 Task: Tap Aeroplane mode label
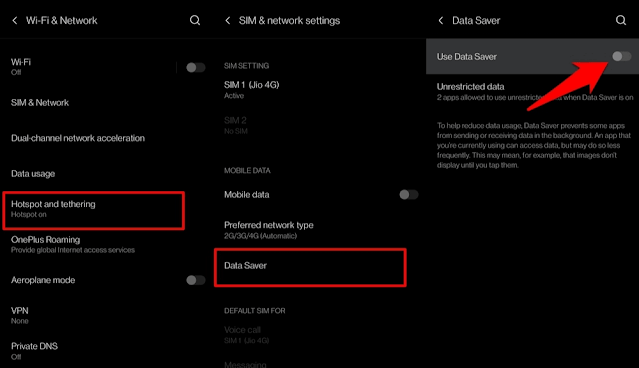(x=43, y=280)
